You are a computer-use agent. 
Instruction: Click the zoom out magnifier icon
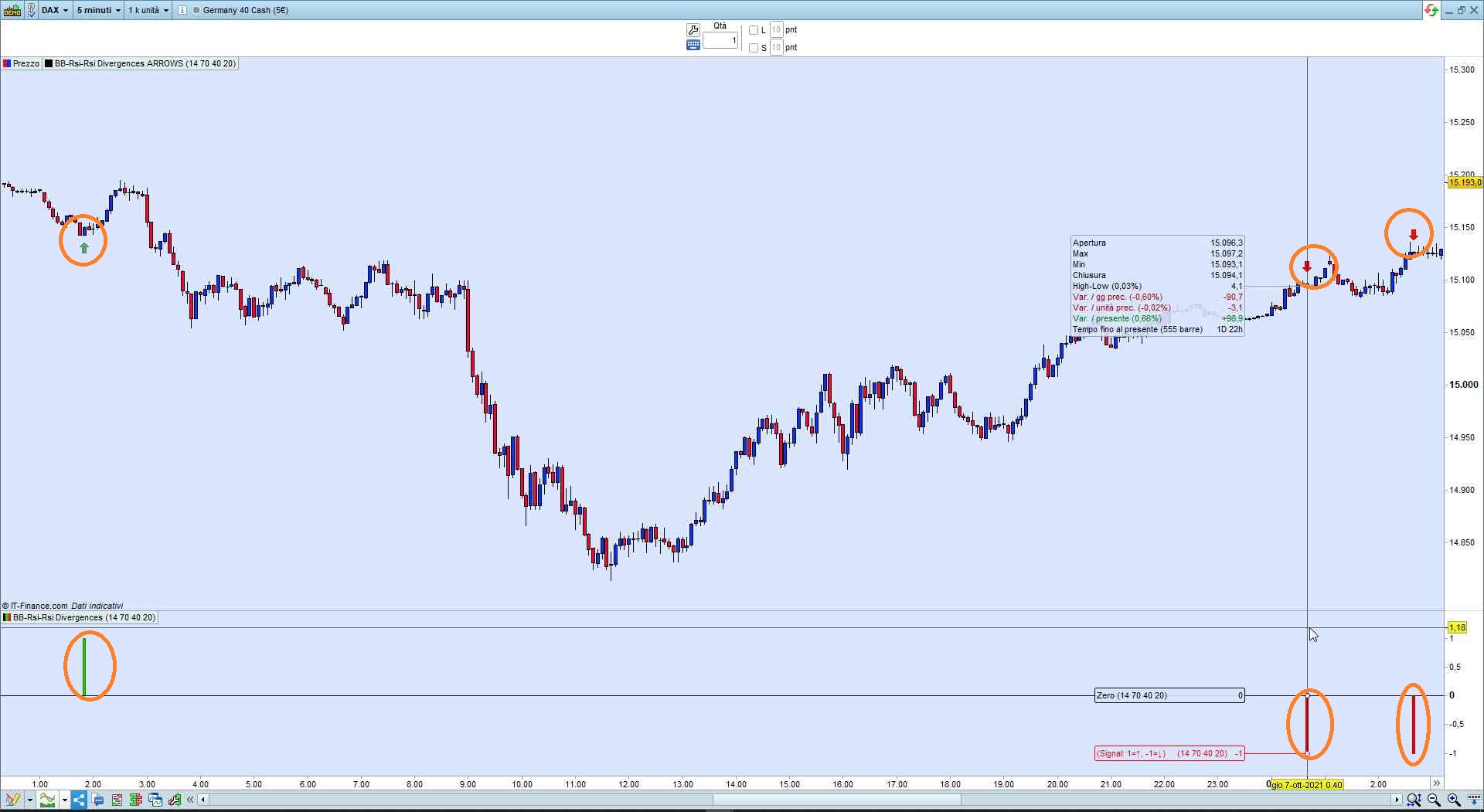pyautogui.click(x=1435, y=800)
